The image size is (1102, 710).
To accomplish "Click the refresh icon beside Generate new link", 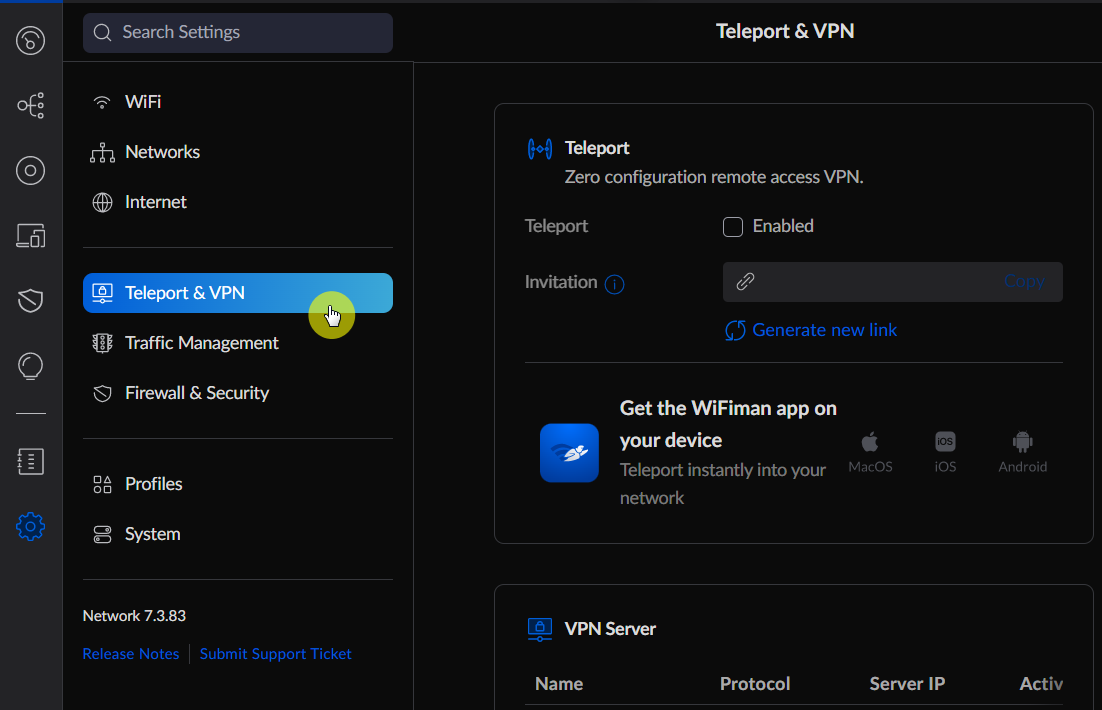I will click(x=736, y=330).
